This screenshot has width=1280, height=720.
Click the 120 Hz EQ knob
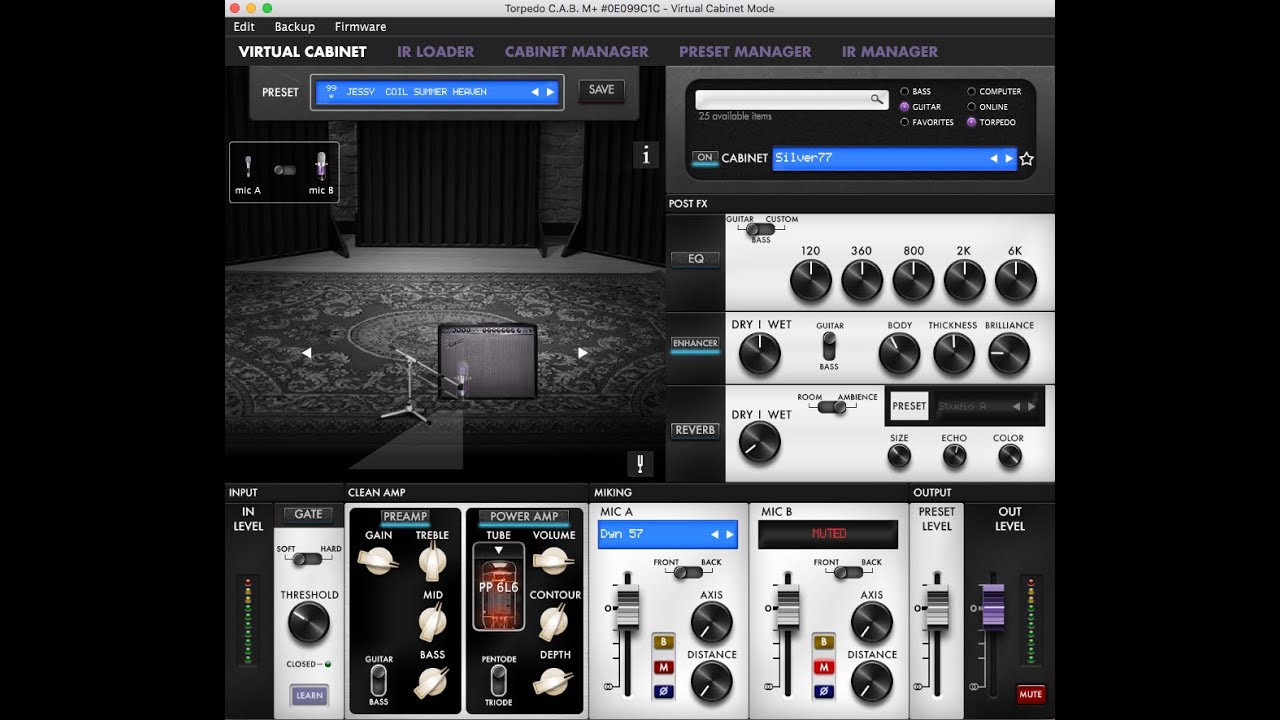pyautogui.click(x=810, y=281)
